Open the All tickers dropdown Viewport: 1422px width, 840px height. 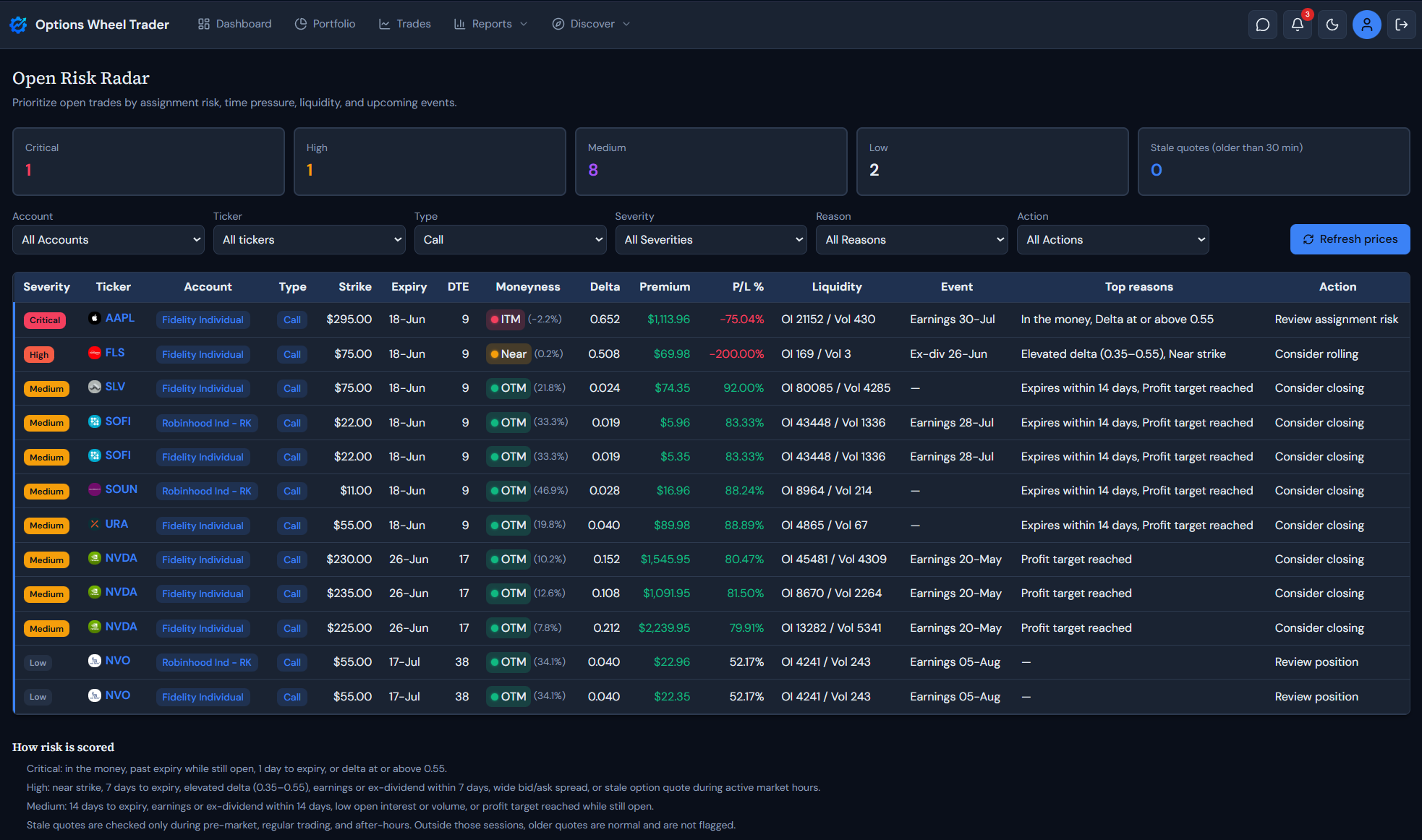pyautogui.click(x=310, y=240)
